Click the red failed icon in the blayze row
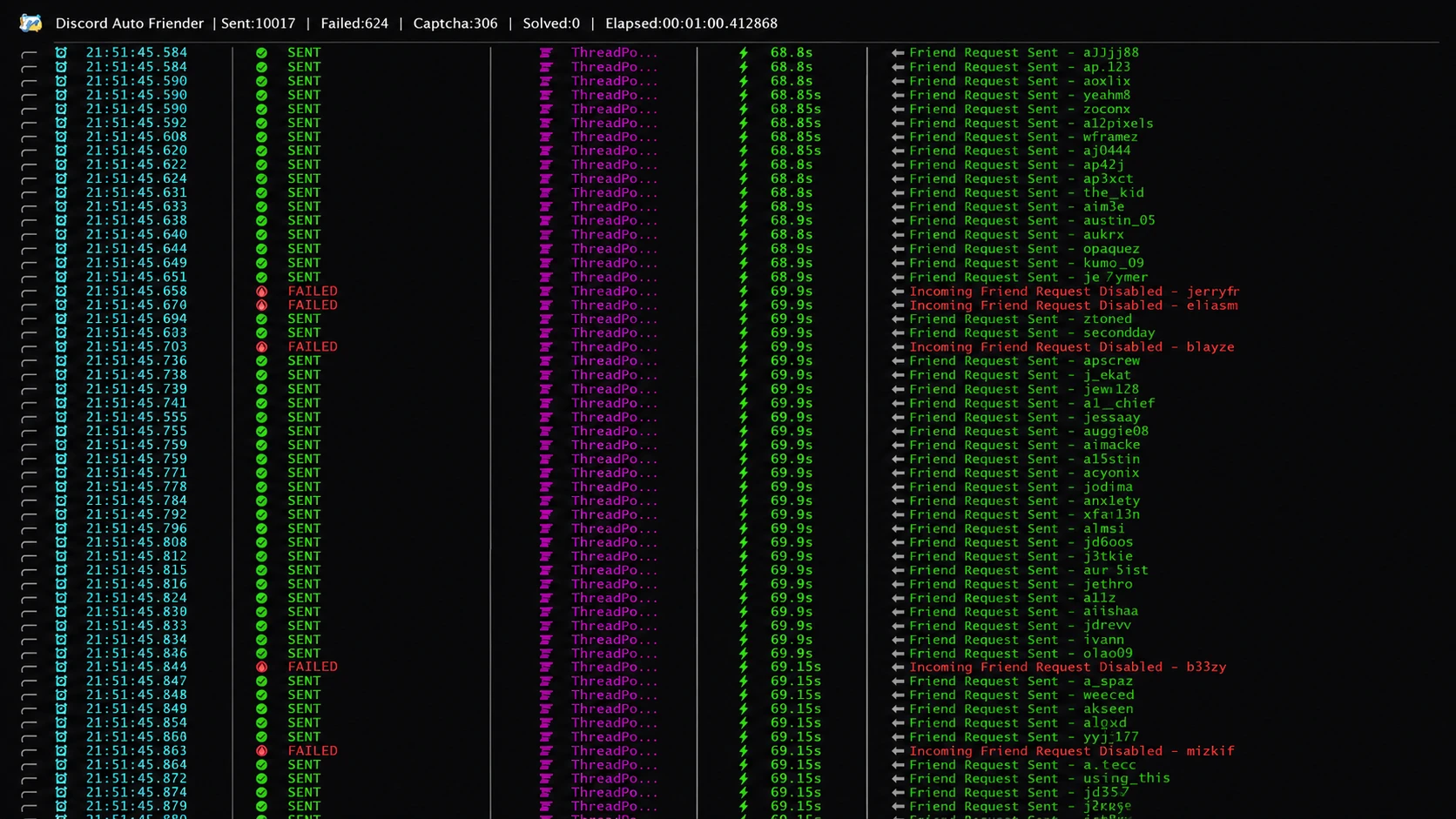1456x819 pixels. pos(261,346)
